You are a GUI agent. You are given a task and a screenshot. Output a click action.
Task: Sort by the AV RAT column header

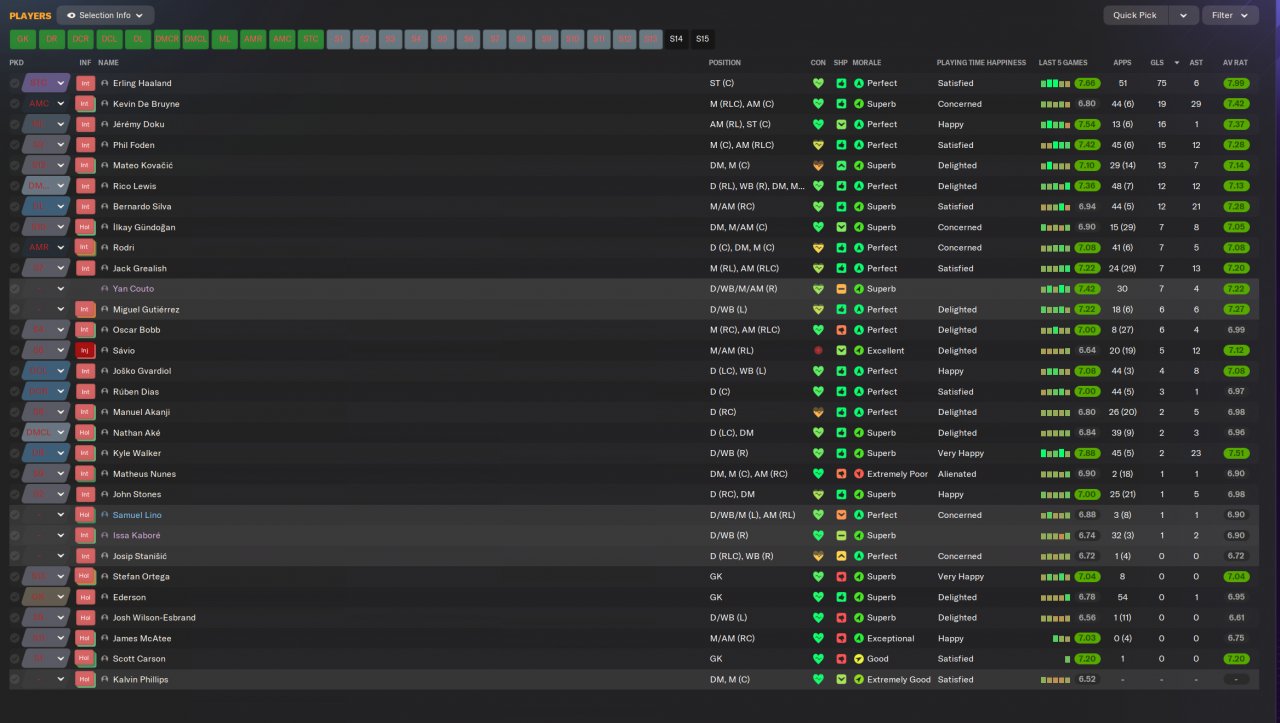(x=1235, y=62)
